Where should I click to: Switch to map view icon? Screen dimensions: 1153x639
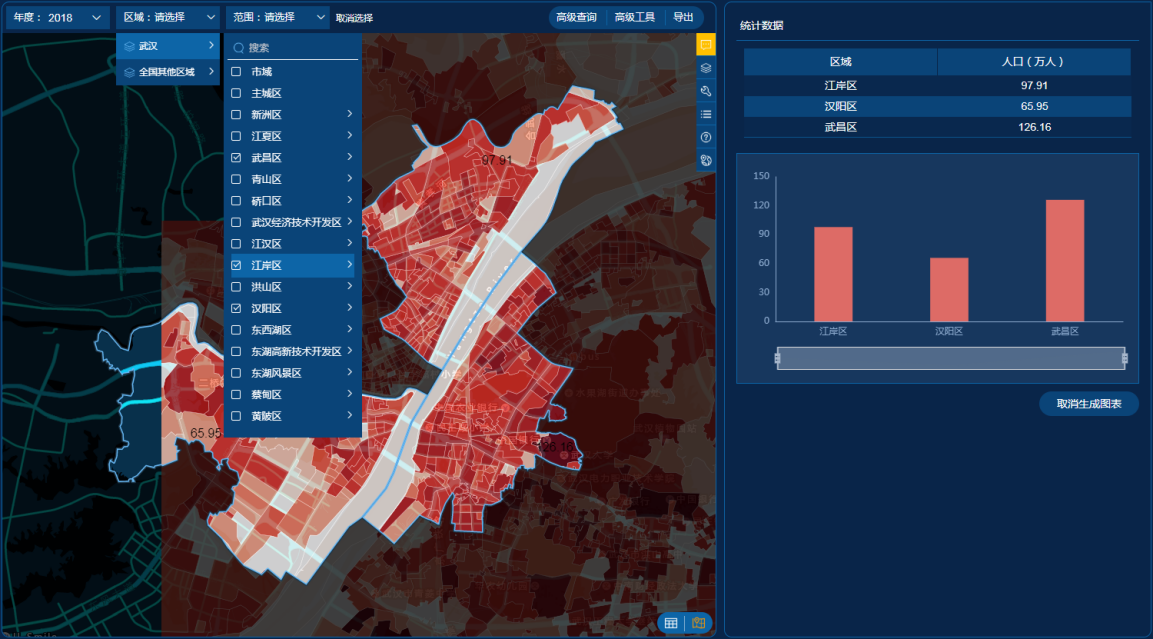[x=699, y=623]
